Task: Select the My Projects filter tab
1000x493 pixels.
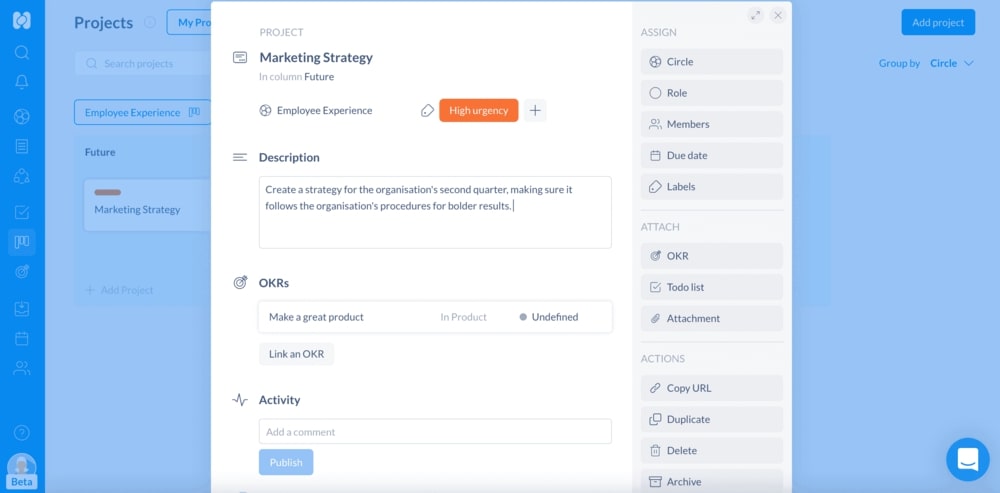Action: 189,22
